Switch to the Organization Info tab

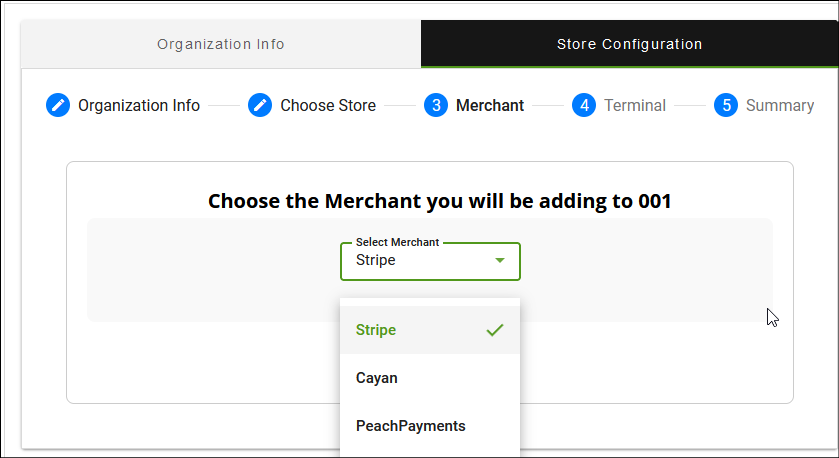(x=221, y=44)
